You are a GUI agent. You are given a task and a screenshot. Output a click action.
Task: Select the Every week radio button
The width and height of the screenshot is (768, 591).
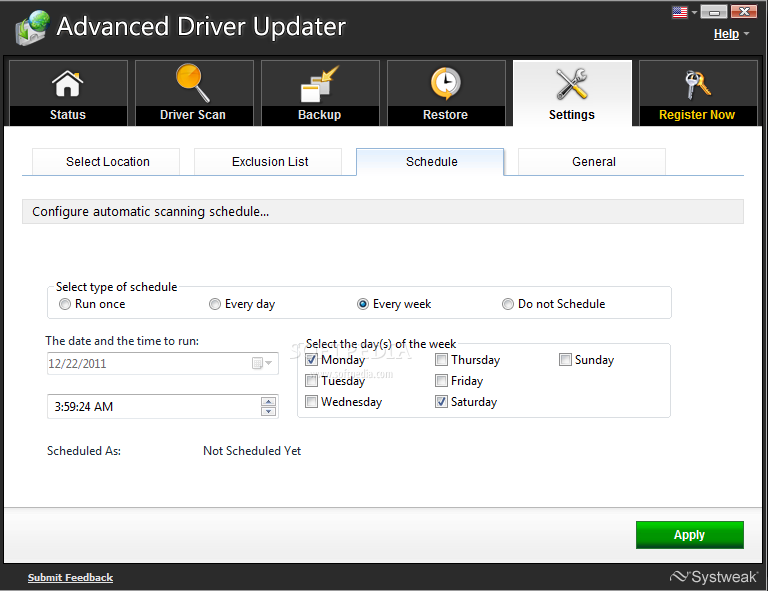(x=362, y=304)
